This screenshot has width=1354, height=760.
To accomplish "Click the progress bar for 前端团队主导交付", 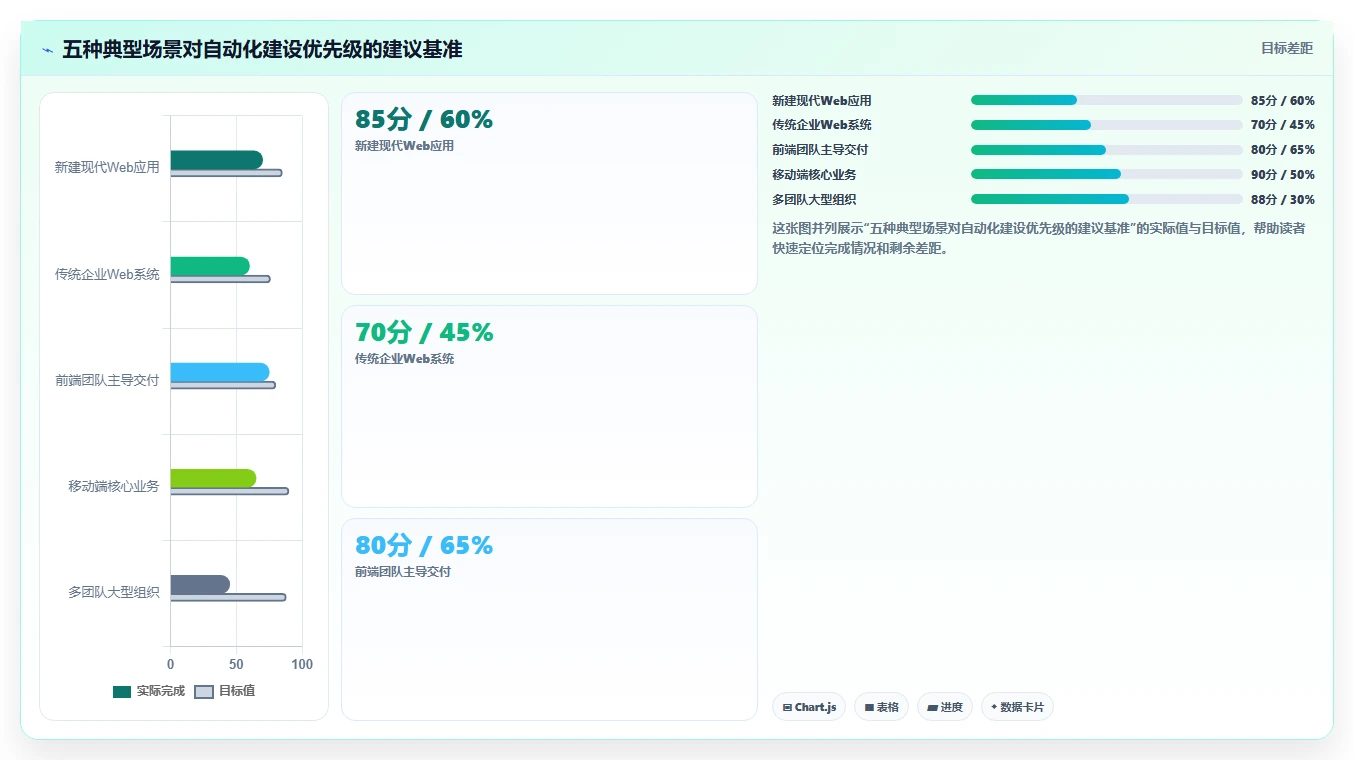I will (x=1106, y=150).
